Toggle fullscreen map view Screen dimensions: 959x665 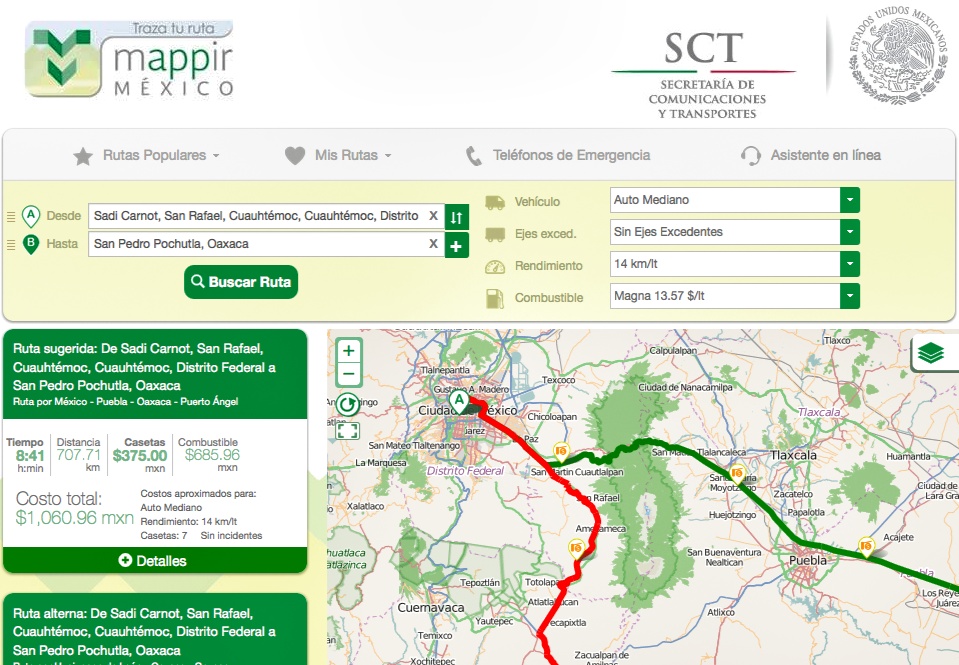click(x=348, y=431)
